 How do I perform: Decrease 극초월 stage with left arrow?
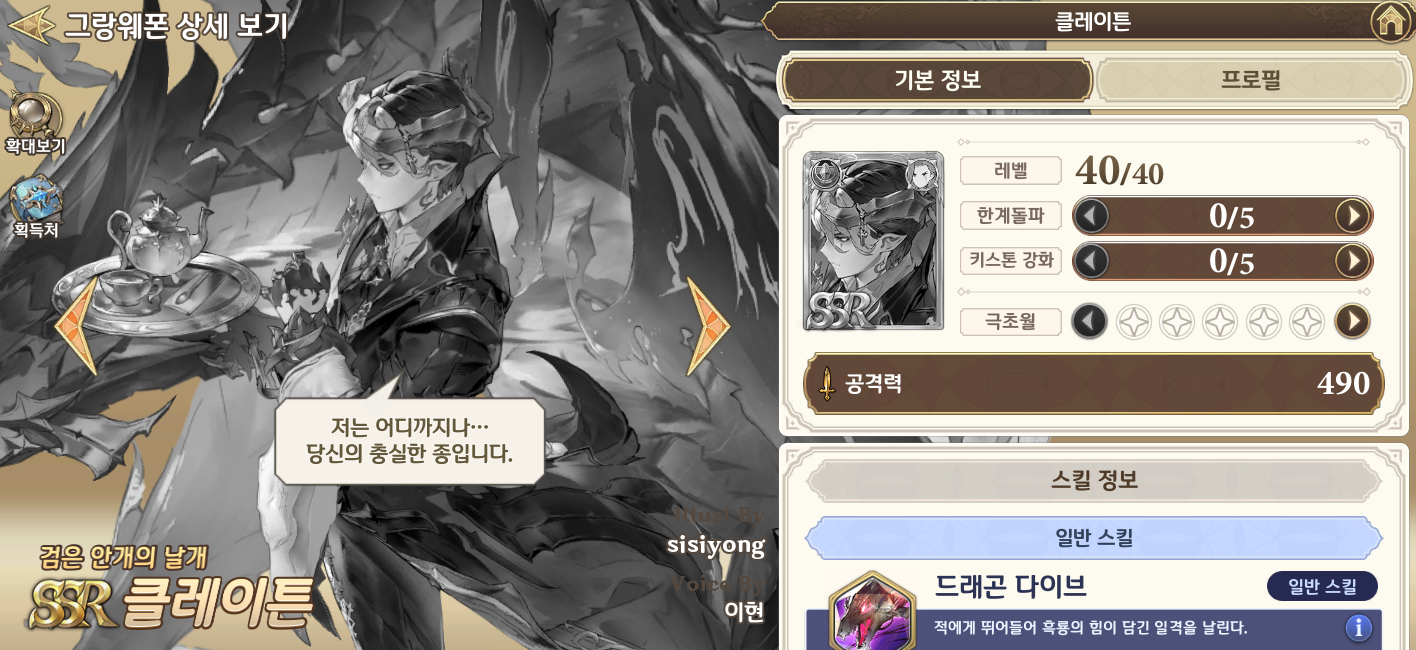pyautogui.click(x=1090, y=321)
